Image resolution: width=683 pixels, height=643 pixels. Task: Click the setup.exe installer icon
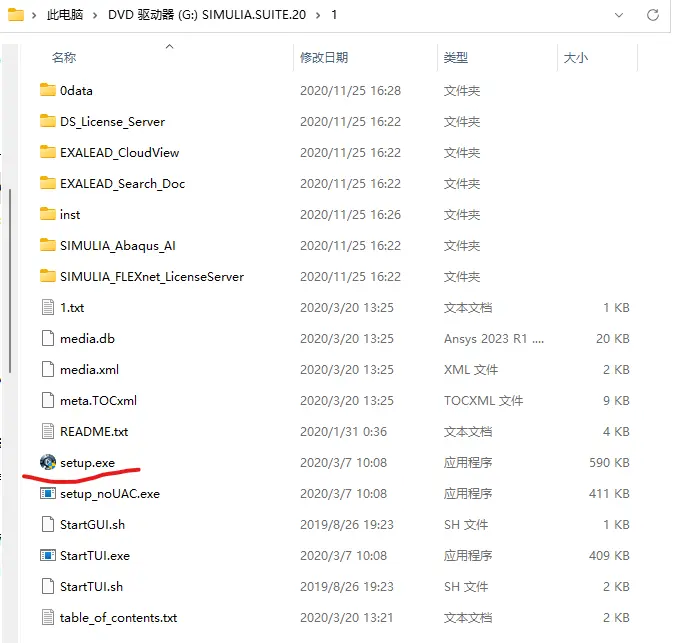point(48,462)
